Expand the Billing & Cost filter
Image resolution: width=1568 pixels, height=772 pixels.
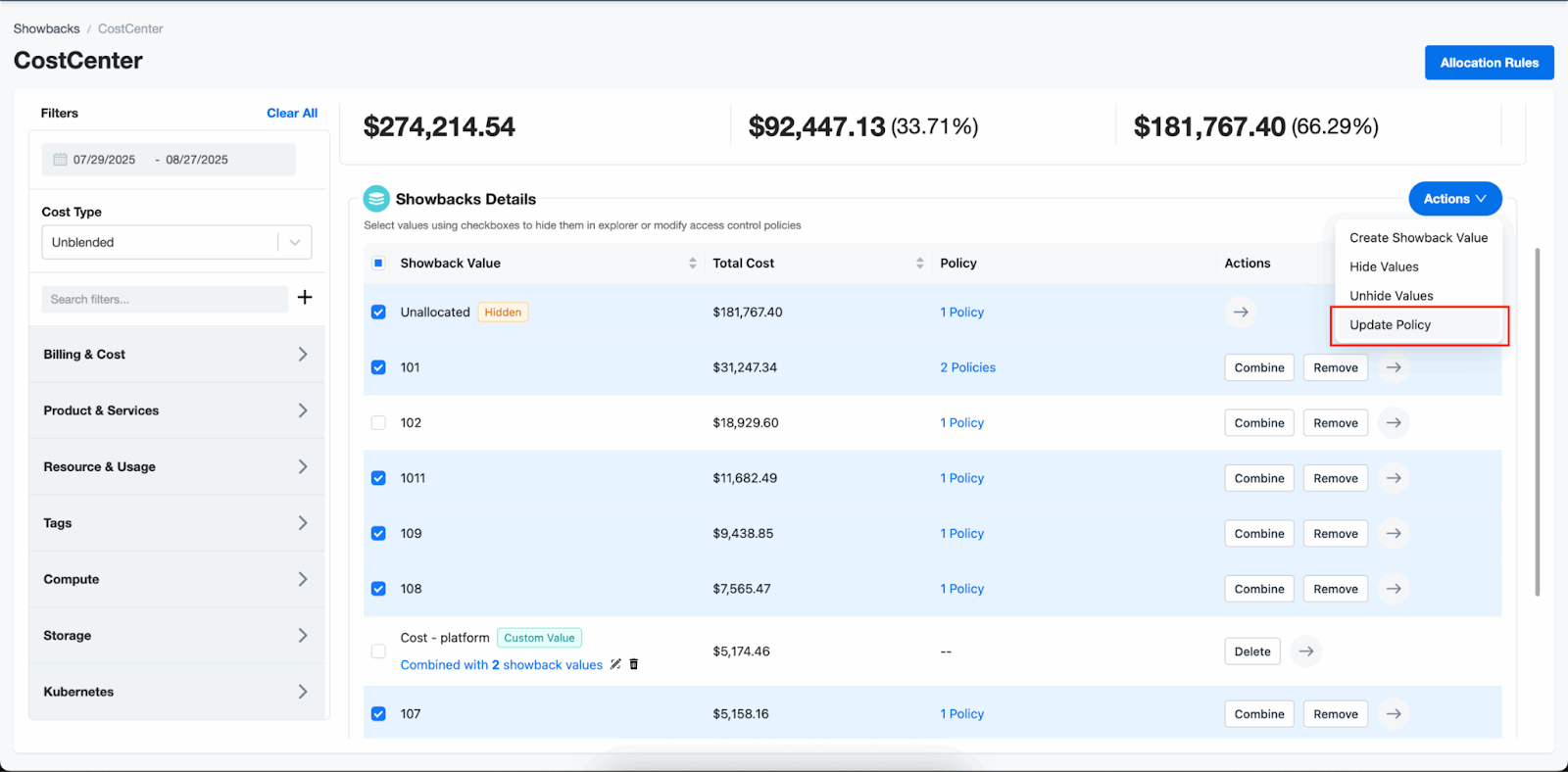click(176, 355)
